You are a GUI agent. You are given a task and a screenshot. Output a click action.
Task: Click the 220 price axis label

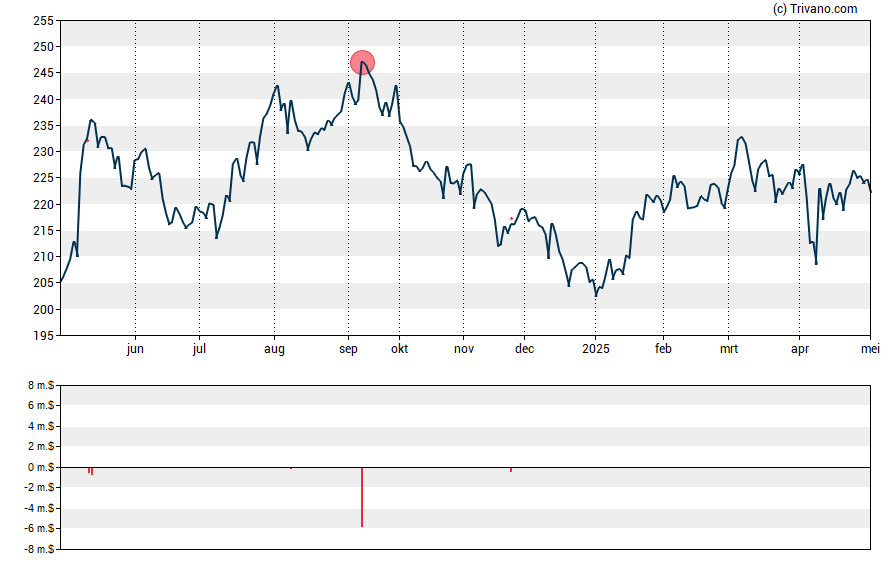(x=43, y=204)
